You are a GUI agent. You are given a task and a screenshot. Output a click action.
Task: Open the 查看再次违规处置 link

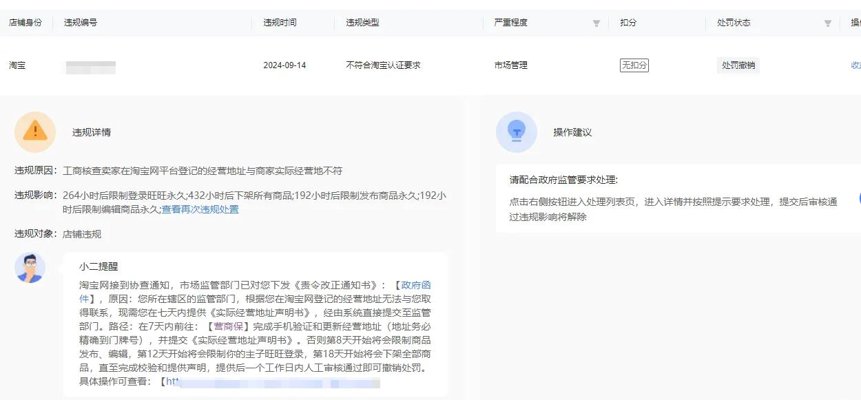point(200,209)
